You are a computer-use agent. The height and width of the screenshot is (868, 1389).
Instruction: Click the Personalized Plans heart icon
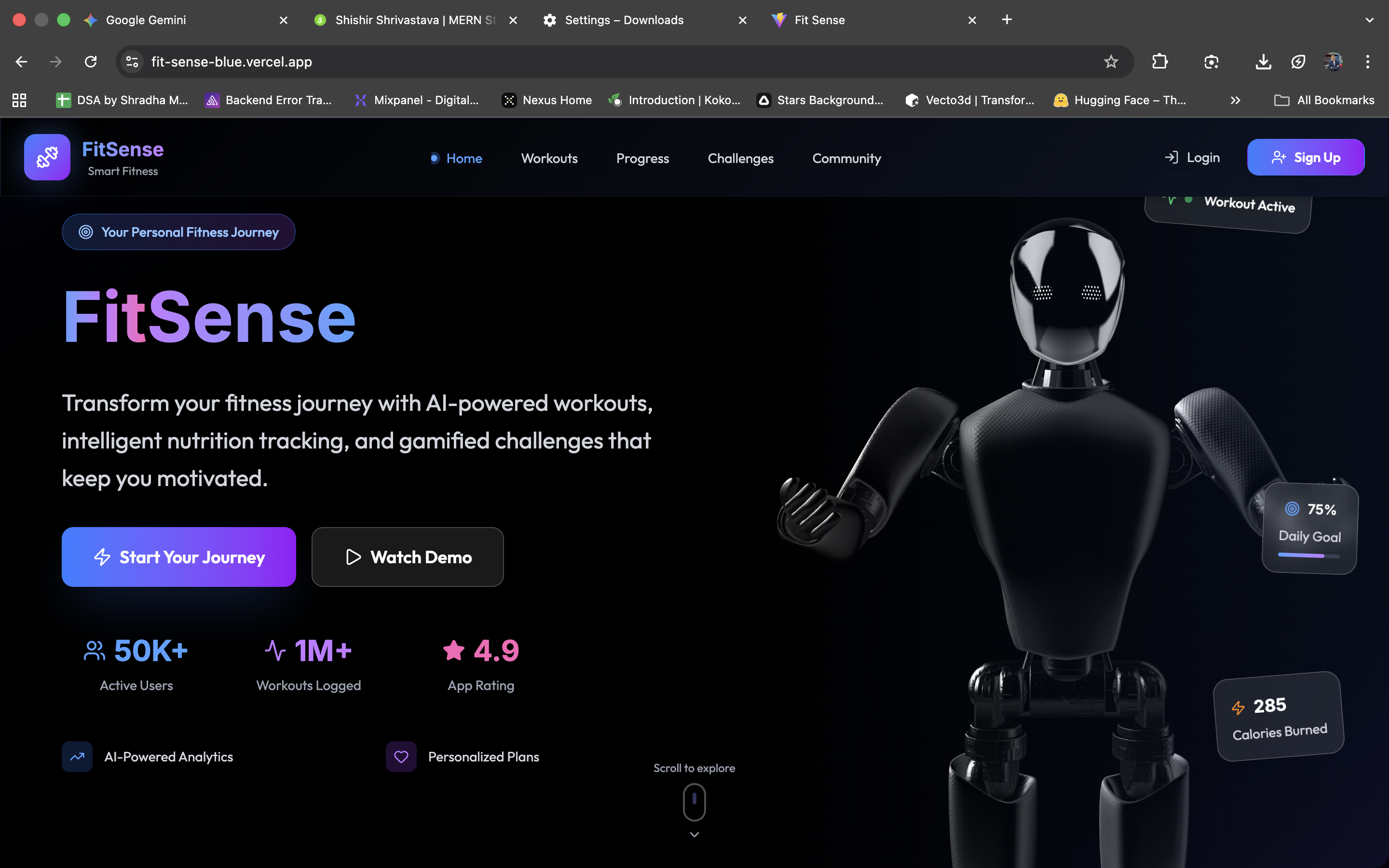click(401, 757)
